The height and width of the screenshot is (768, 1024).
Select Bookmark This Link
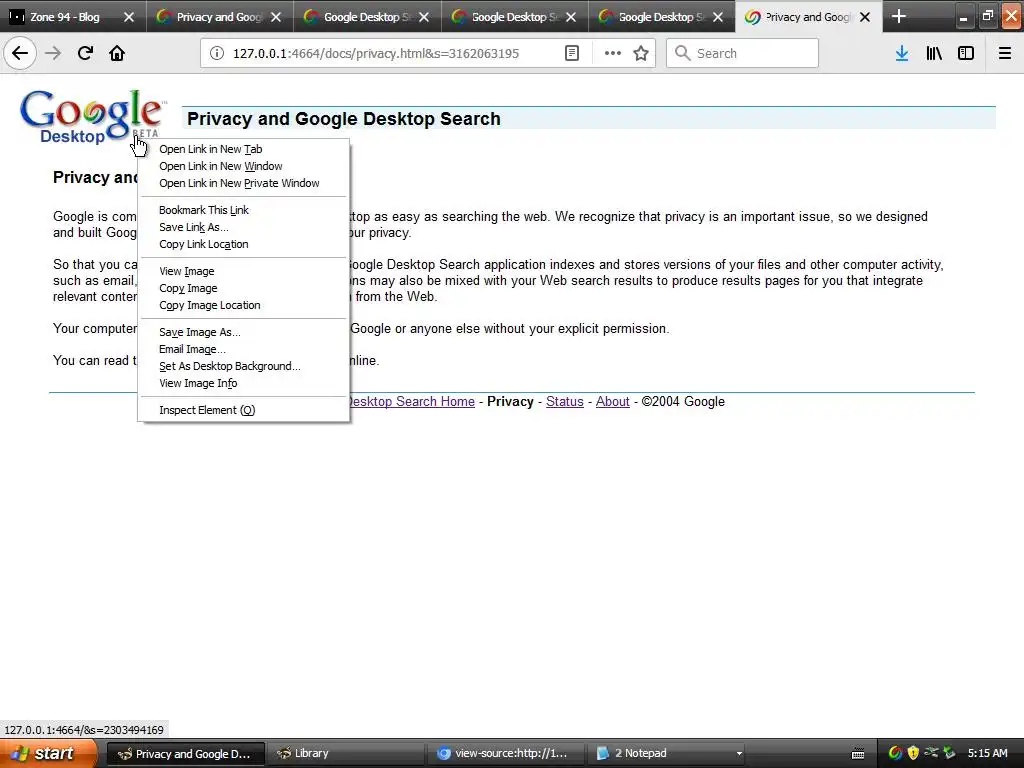(242, 210)
